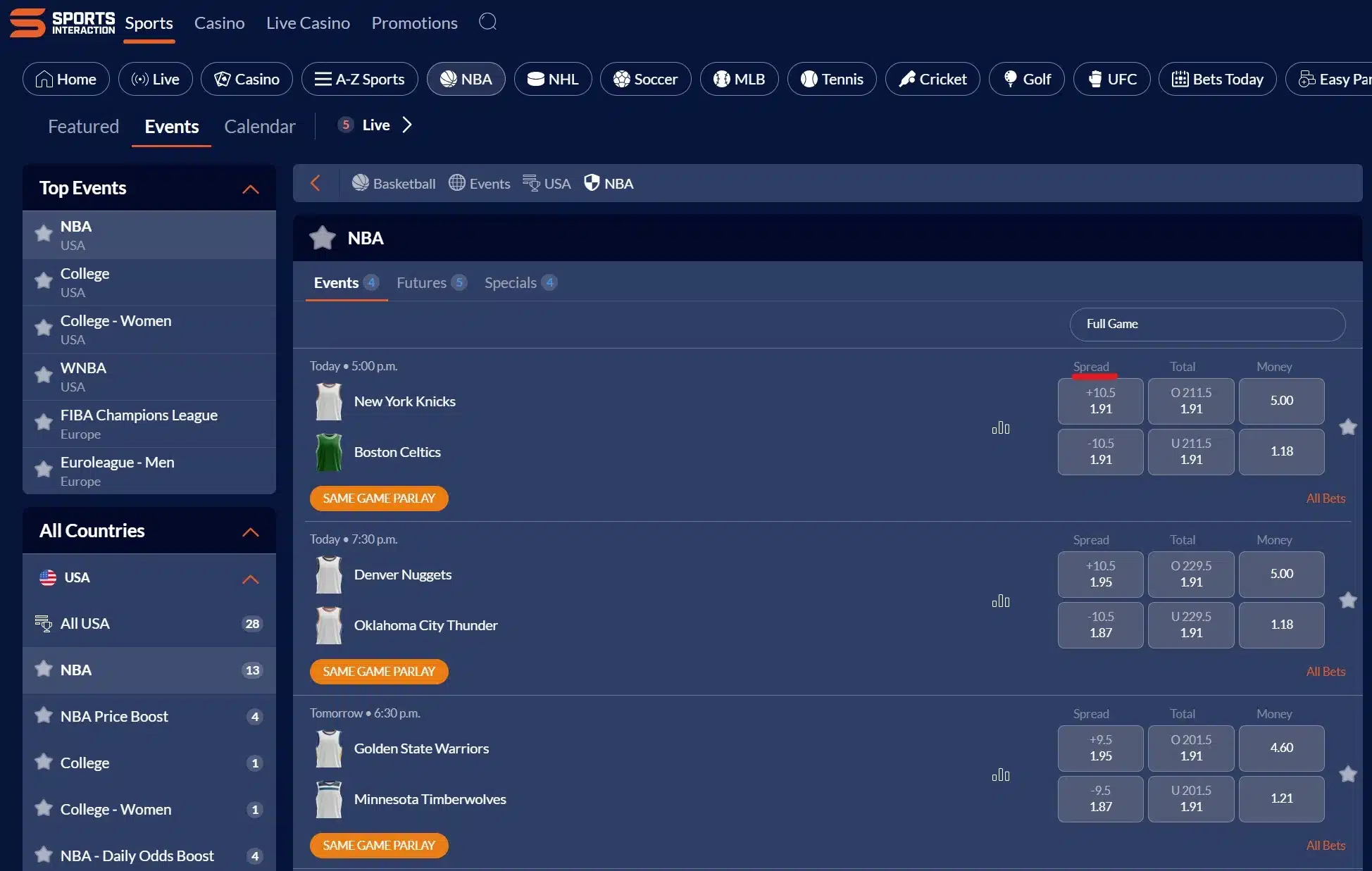Click the New York Knicks jersey icon
Image resolution: width=1372 pixels, height=871 pixels.
329,401
